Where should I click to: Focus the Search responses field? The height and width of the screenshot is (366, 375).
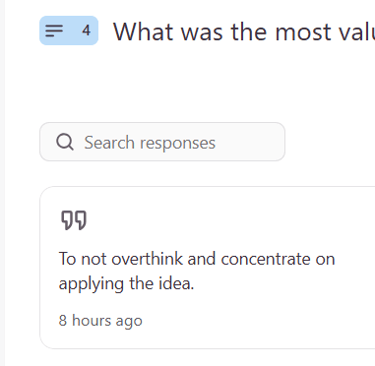click(162, 142)
